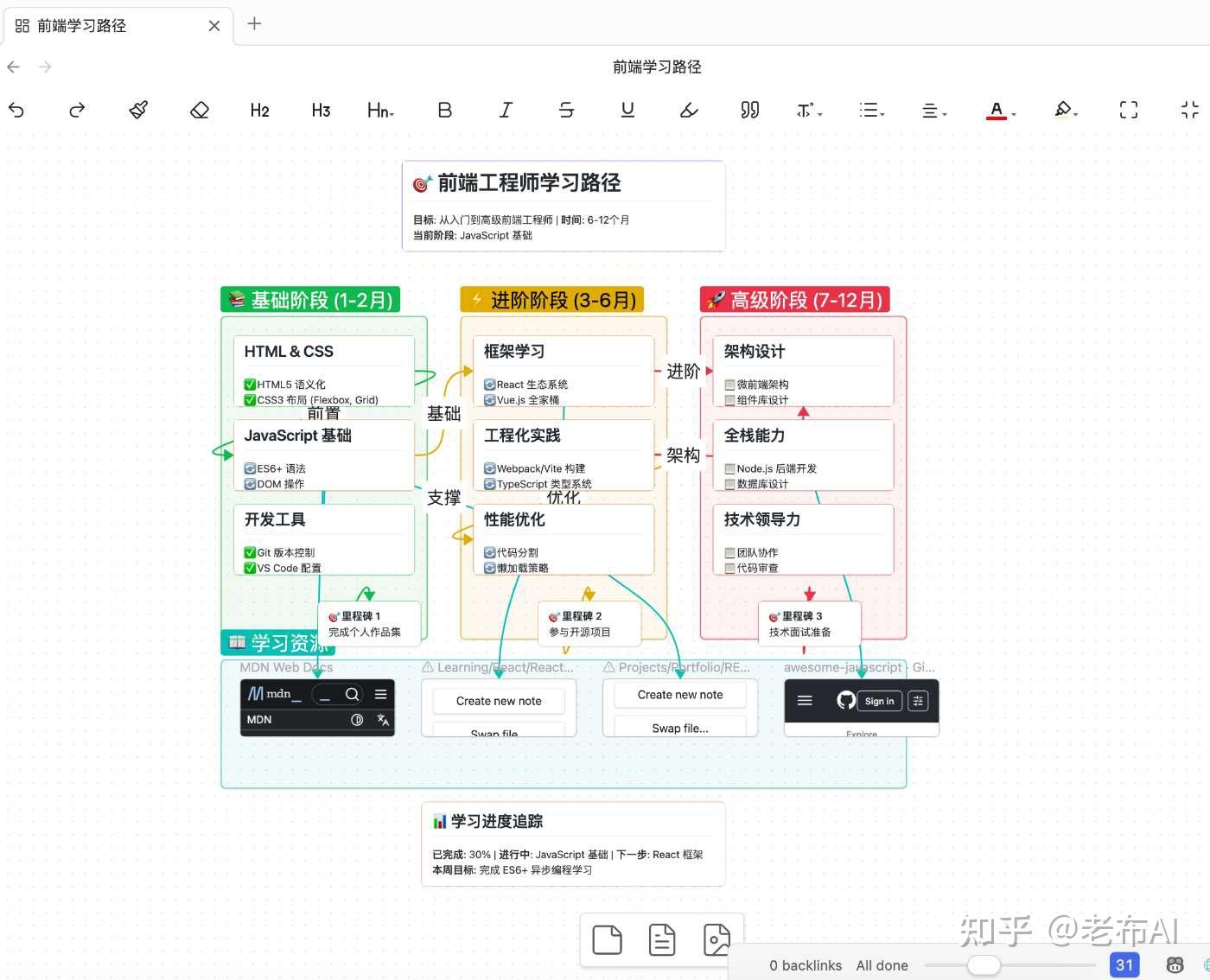Toggle the Git 版本控制 checkbox

pos(250,552)
